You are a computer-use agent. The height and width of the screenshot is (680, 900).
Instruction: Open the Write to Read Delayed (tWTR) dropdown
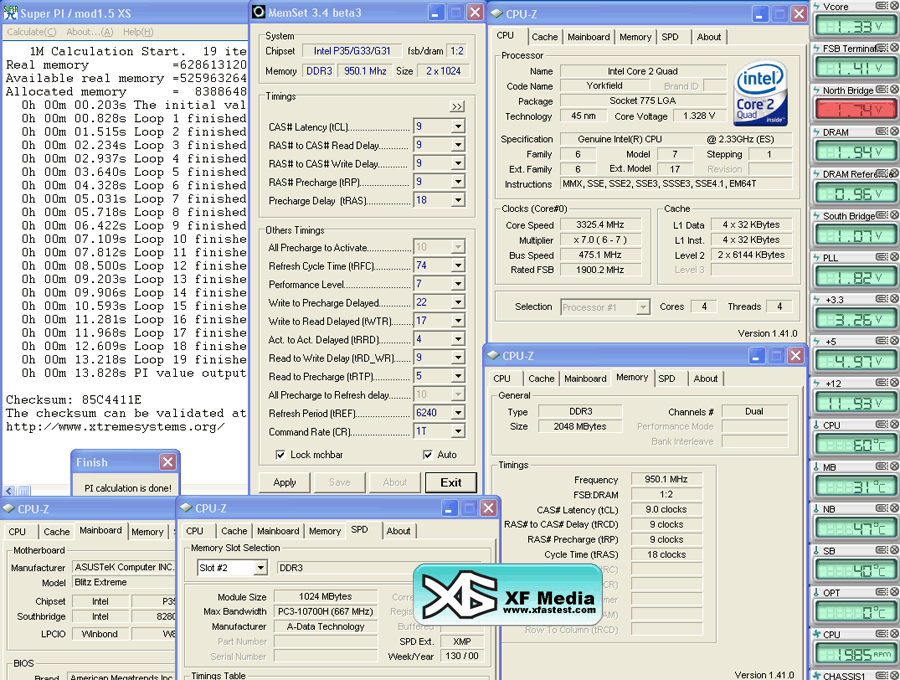[x=458, y=321]
